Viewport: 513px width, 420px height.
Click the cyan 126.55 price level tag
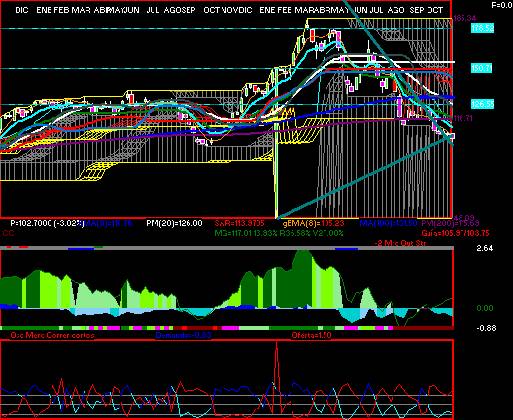coord(482,104)
